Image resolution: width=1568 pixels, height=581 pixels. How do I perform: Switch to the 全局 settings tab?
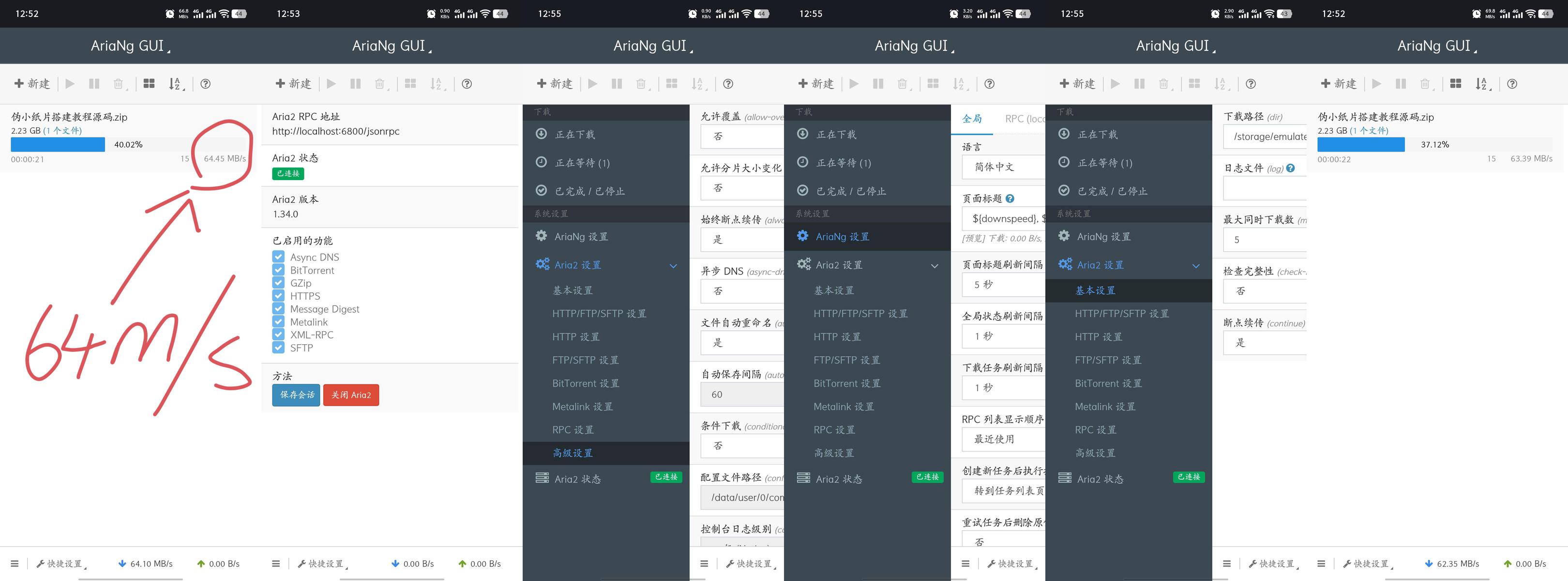(x=971, y=119)
